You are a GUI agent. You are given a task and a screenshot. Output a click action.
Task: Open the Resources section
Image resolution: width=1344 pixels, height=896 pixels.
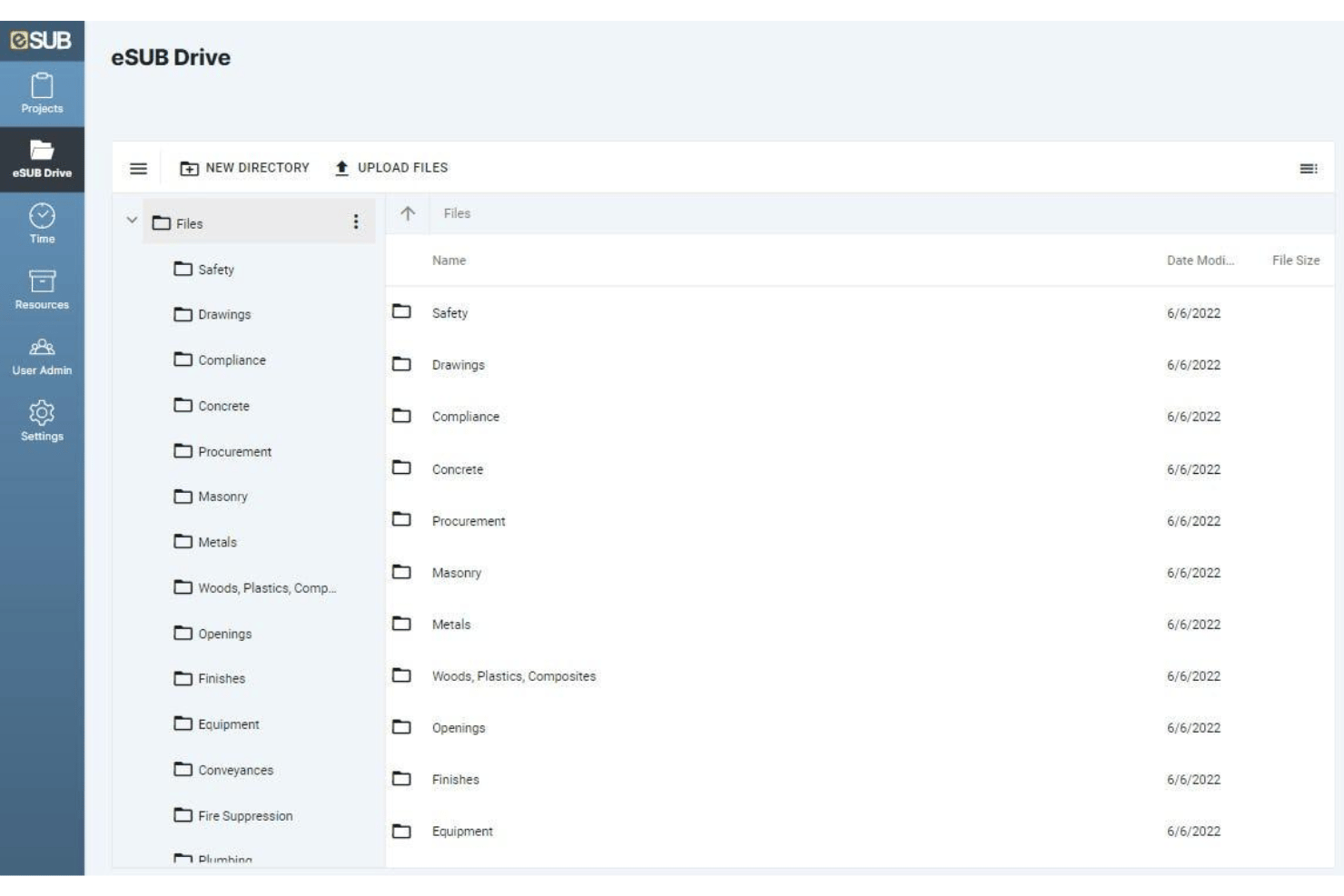(x=42, y=290)
